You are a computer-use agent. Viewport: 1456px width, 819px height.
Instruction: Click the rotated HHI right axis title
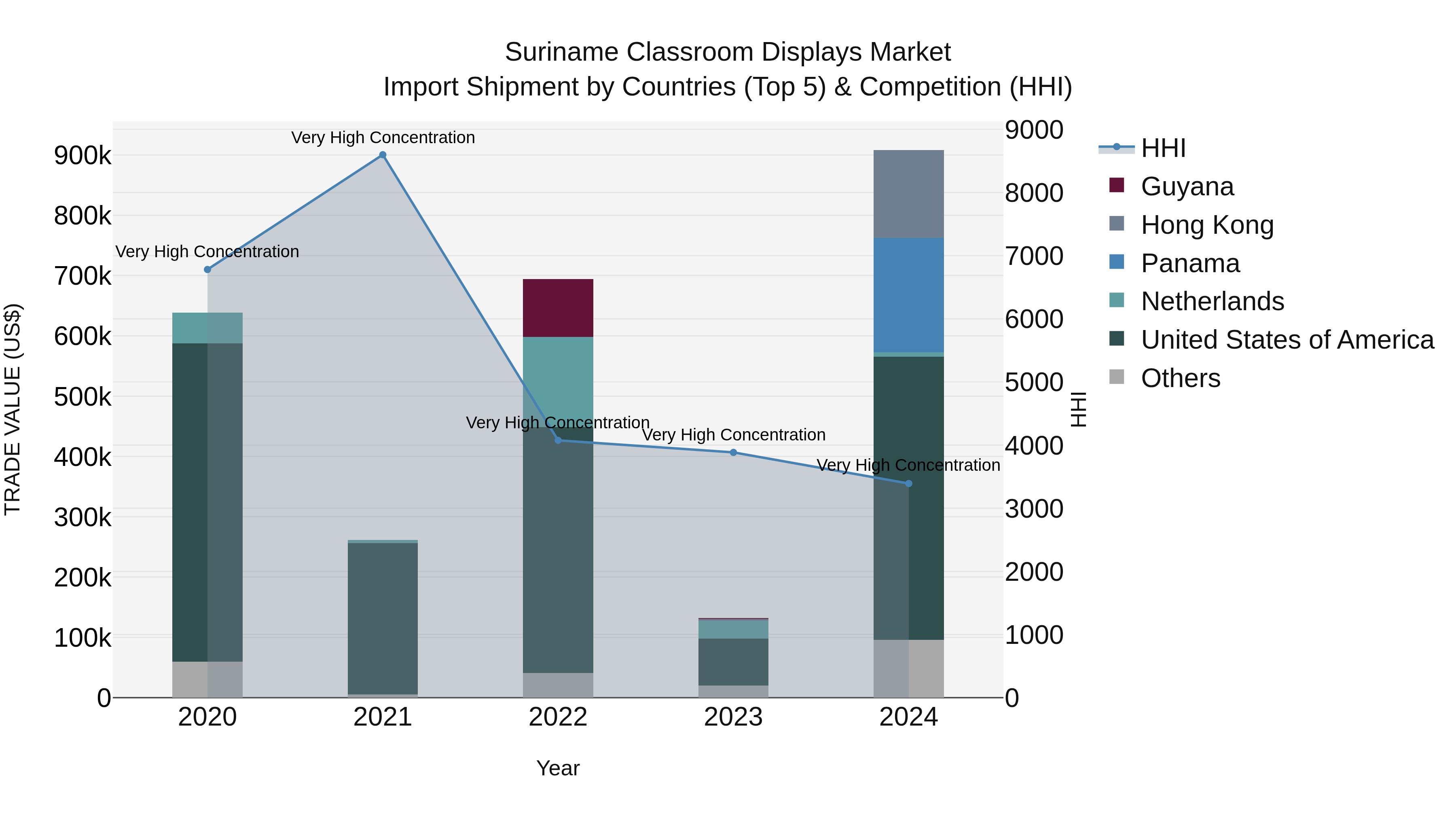[1078, 409]
